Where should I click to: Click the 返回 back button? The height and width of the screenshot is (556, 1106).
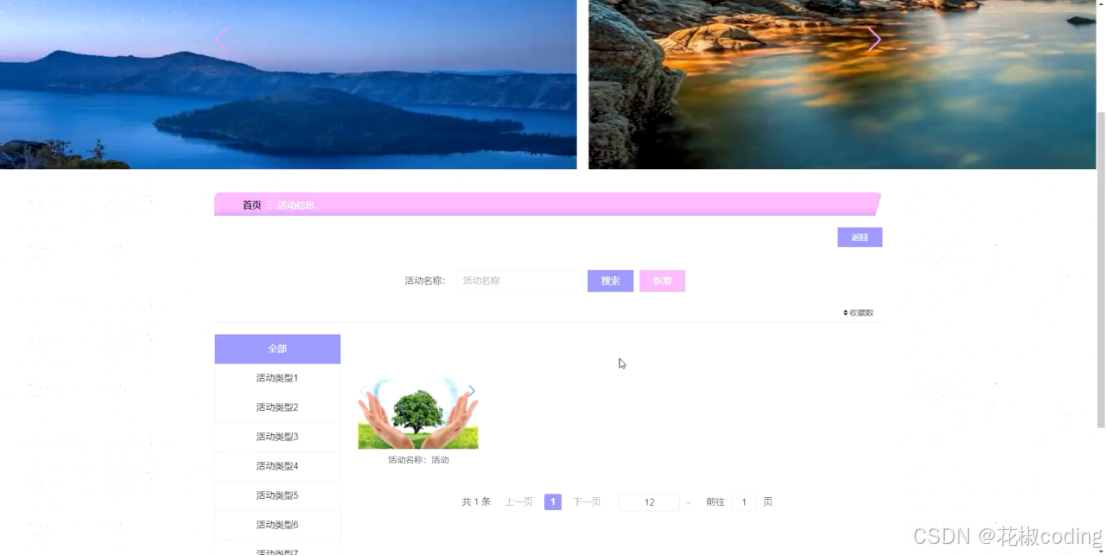tap(860, 237)
